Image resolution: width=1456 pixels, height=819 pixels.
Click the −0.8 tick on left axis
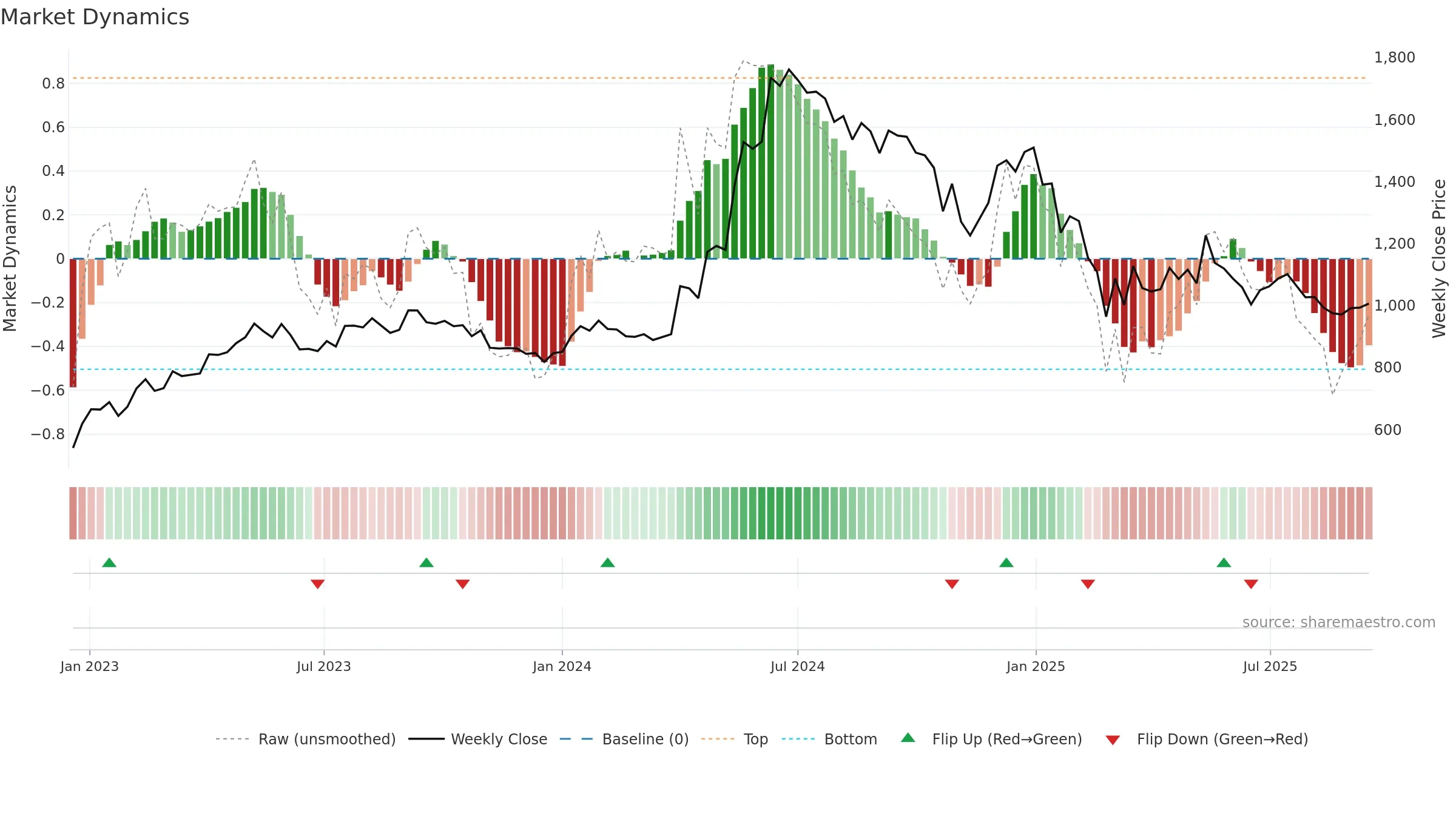[x=48, y=434]
